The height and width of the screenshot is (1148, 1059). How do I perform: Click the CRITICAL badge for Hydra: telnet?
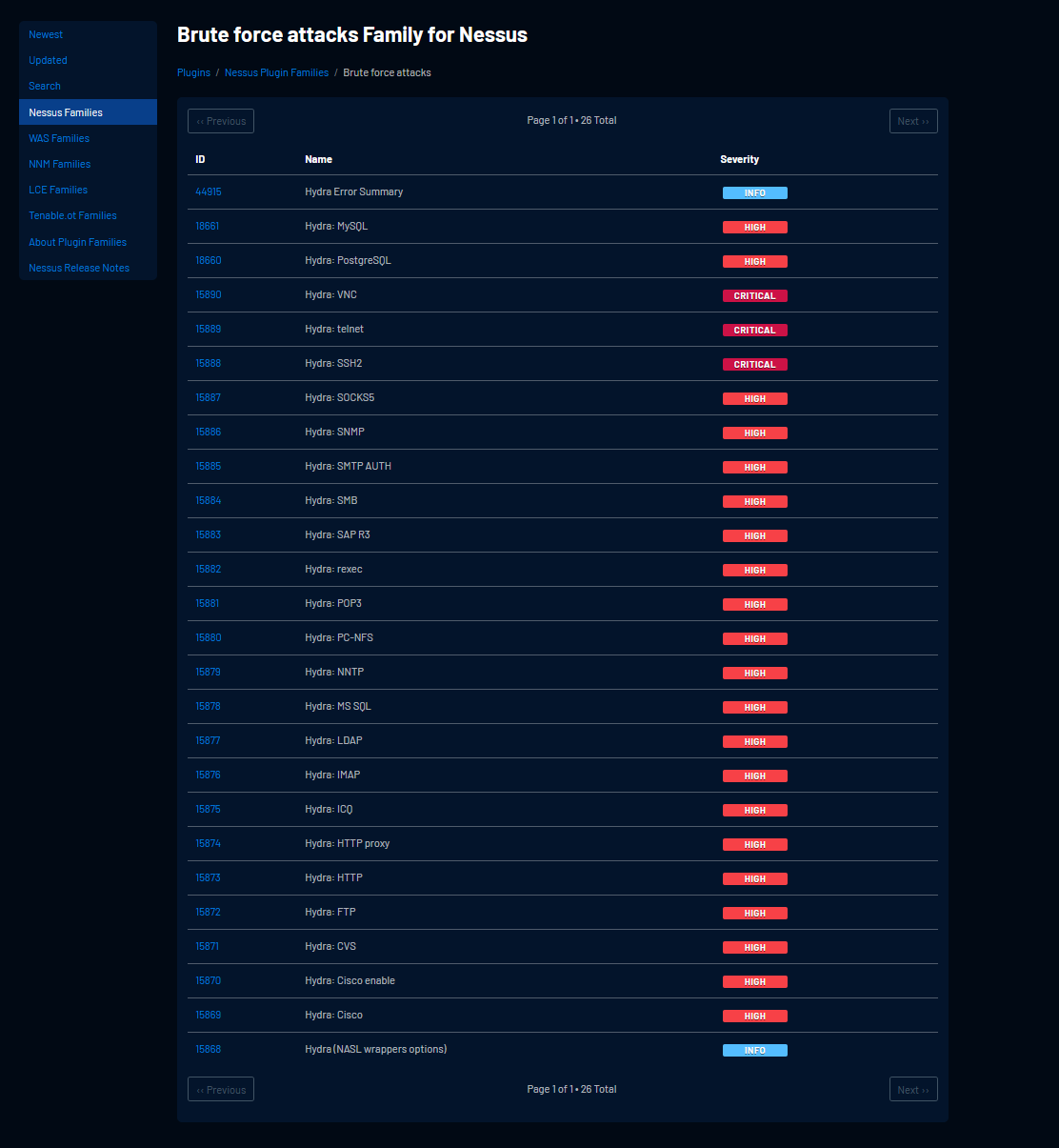tap(755, 330)
